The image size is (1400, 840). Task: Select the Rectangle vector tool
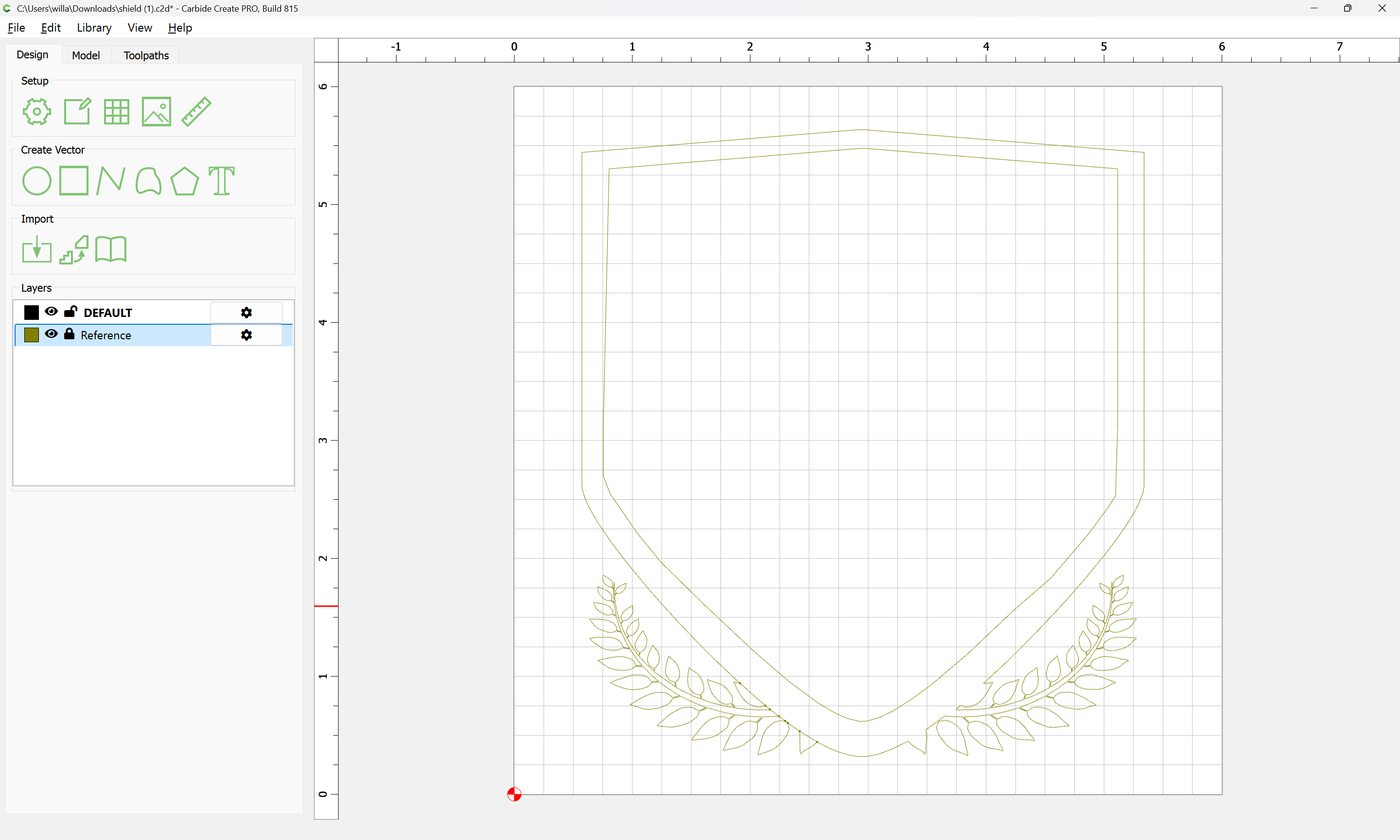[74, 180]
